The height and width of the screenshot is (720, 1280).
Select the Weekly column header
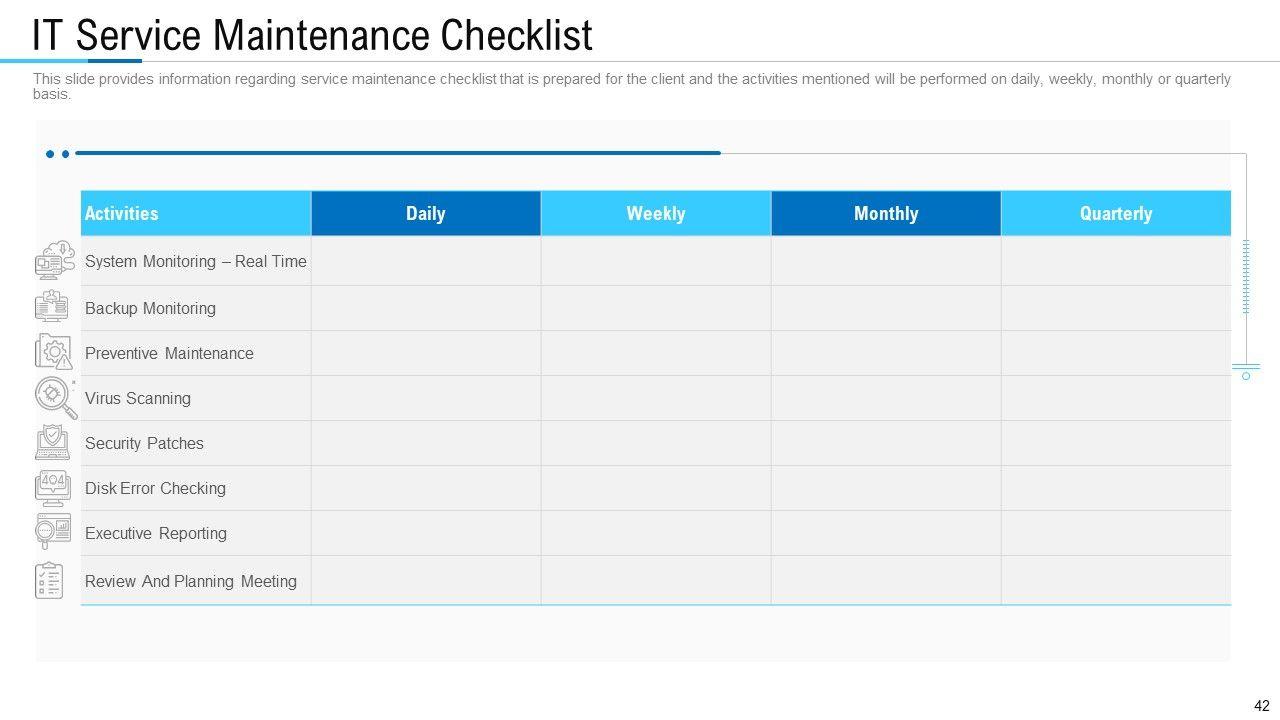[655, 213]
